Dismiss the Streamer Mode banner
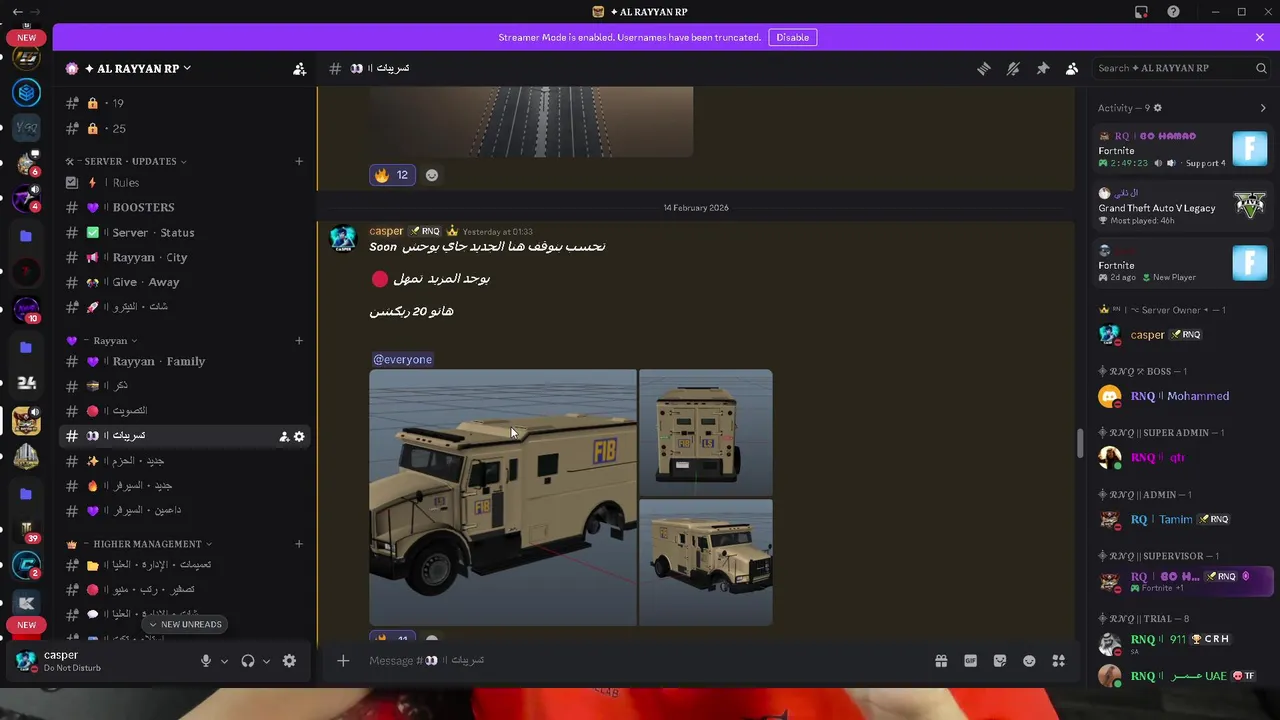1280x720 pixels. pyautogui.click(x=1260, y=37)
